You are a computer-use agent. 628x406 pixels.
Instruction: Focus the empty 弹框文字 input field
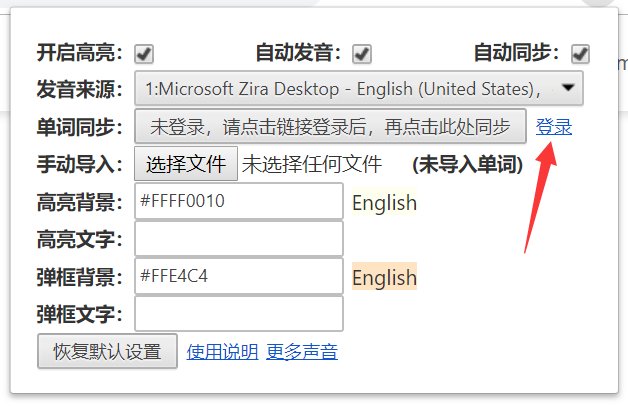(x=239, y=314)
